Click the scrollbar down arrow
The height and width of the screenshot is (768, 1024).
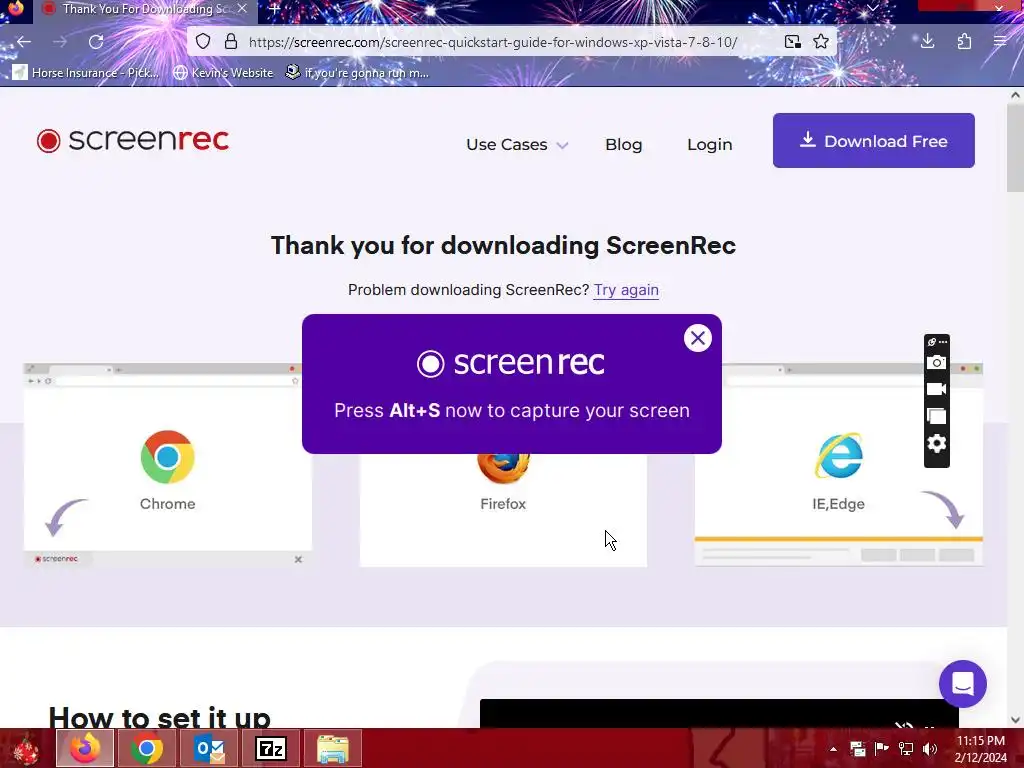click(x=1015, y=720)
